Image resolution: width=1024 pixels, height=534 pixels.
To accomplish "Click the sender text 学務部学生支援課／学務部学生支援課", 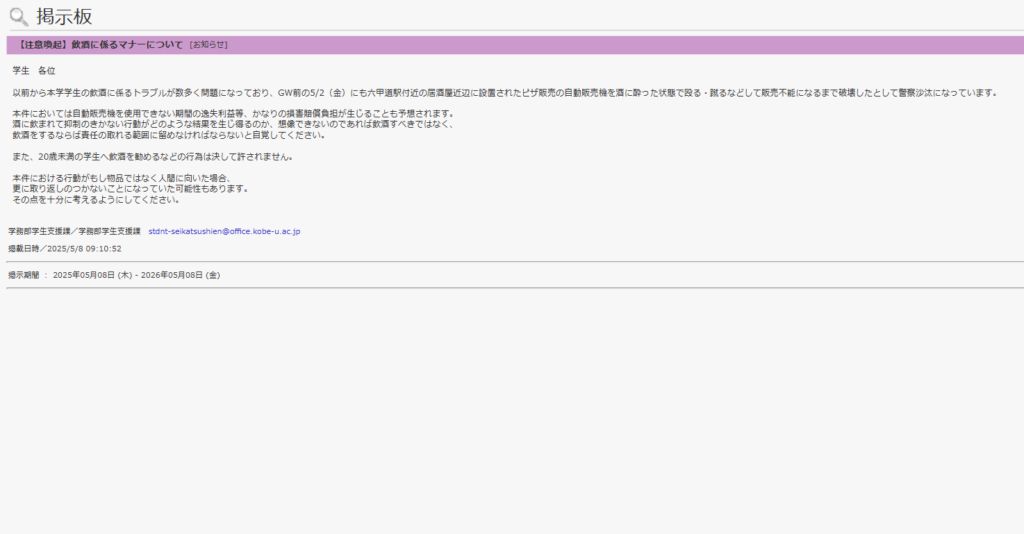I will [74, 232].
